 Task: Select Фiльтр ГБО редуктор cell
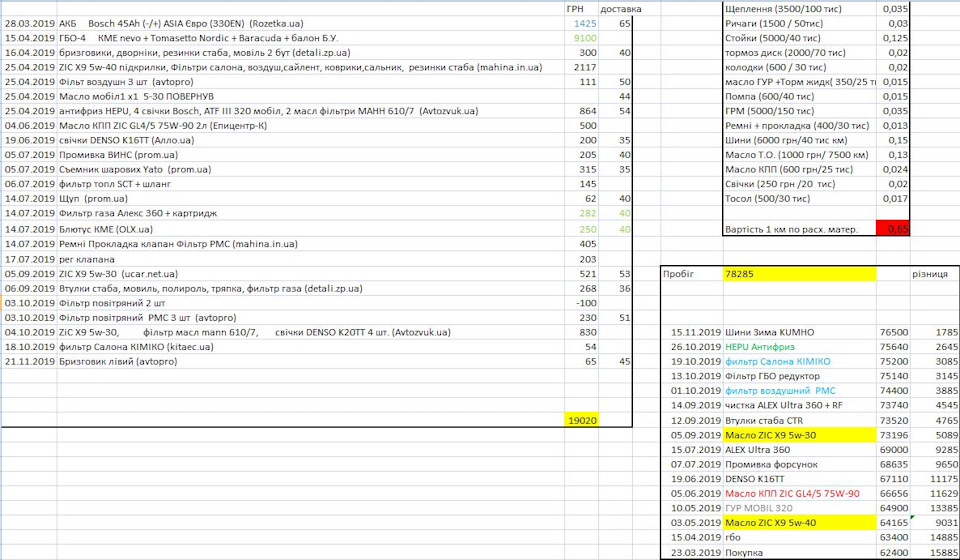[800, 376]
